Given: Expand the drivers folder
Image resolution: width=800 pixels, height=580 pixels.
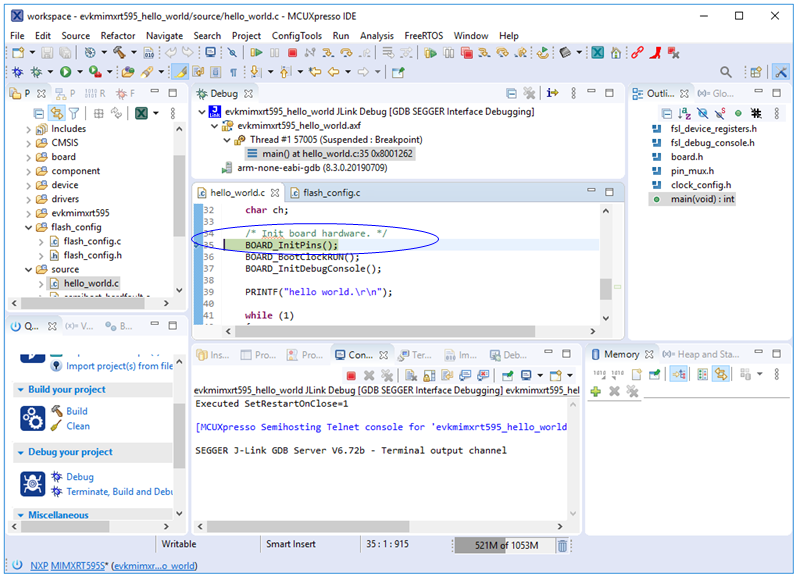Looking at the screenshot, I should click(x=29, y=199).
